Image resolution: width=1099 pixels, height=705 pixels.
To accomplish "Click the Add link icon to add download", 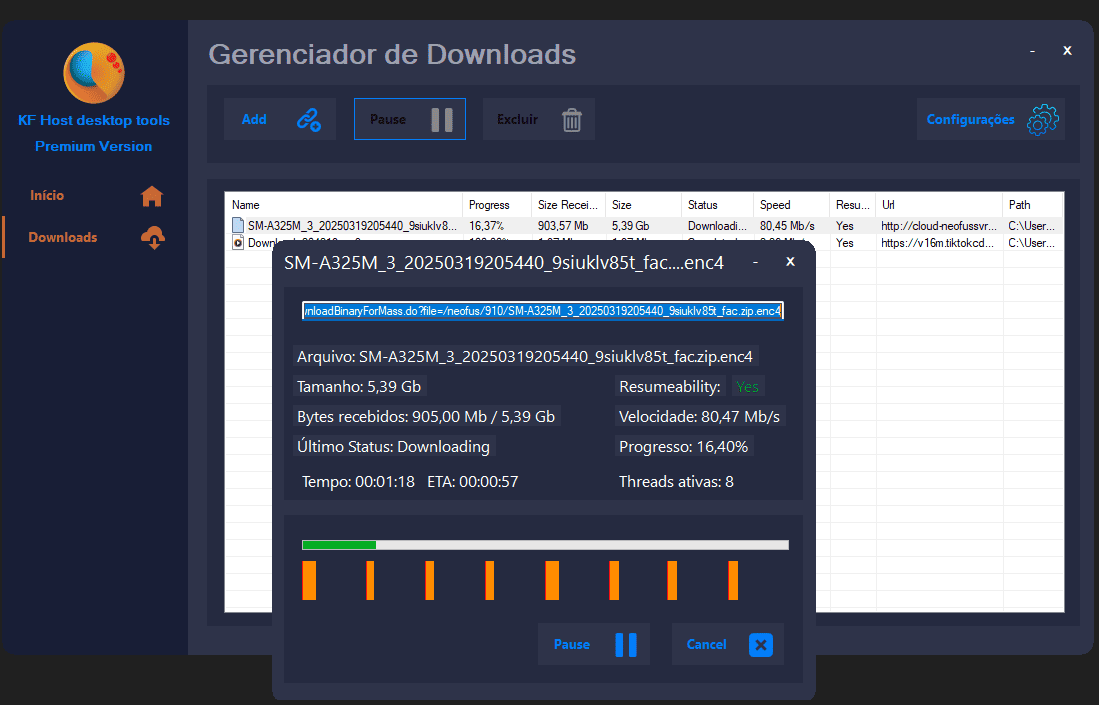I will 308,119.
